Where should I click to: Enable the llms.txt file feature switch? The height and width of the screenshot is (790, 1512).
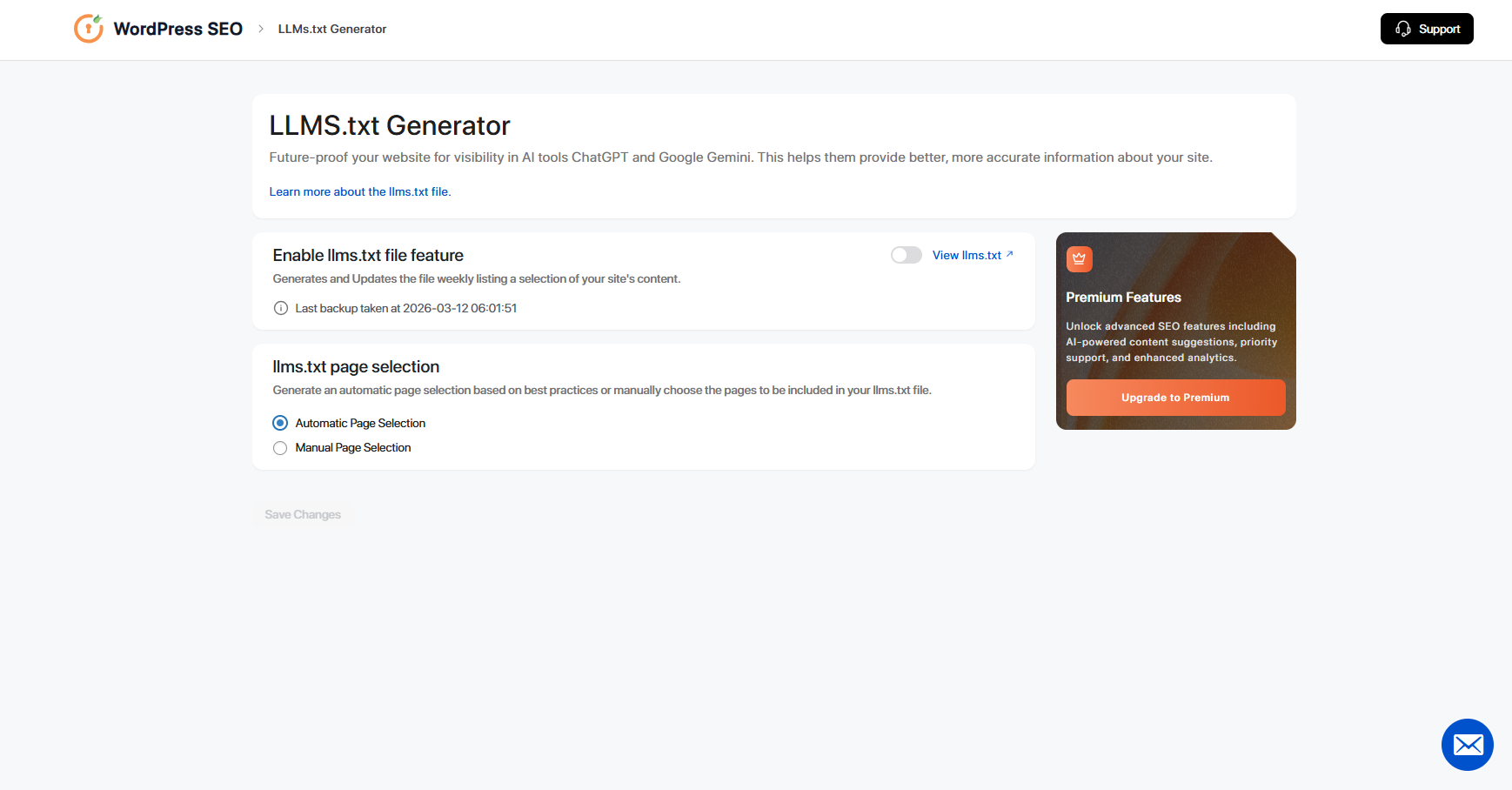coord(906,254)
